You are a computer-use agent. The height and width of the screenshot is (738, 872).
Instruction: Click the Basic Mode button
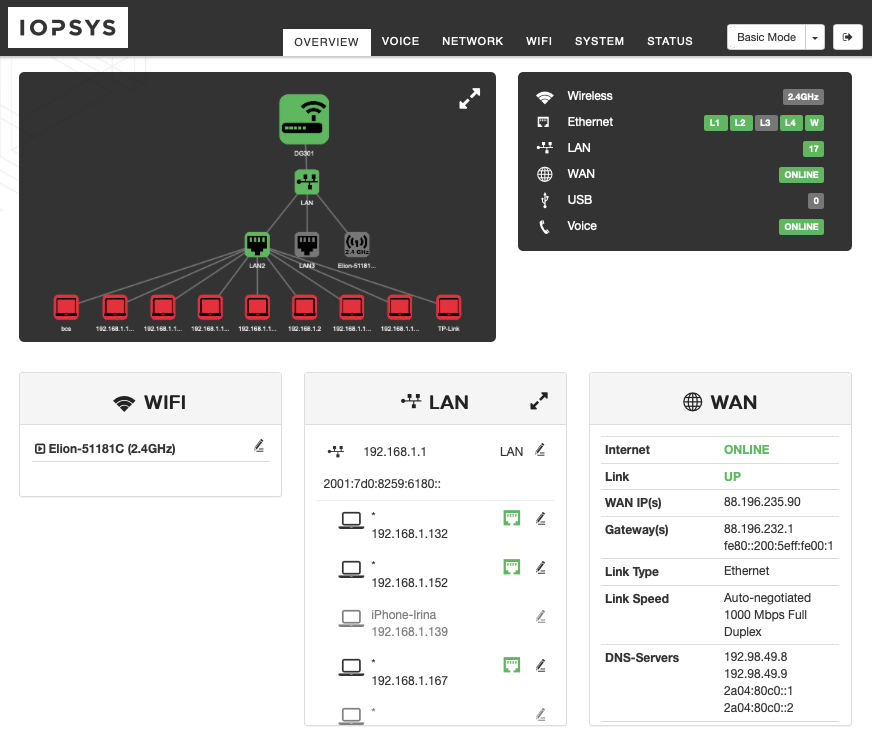[x=766, y=38]
